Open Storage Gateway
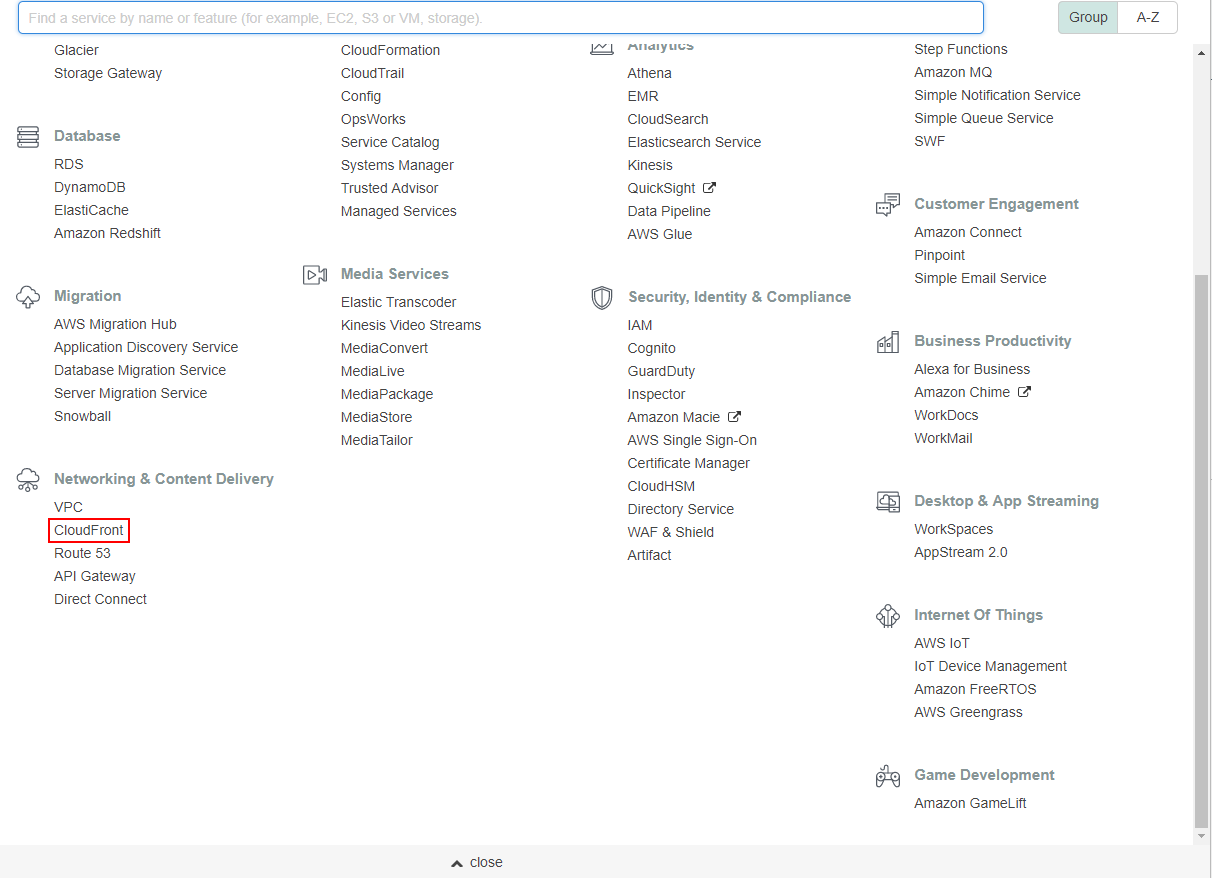This screenshot has width=1212, height=878. click(x=108, y=73)
